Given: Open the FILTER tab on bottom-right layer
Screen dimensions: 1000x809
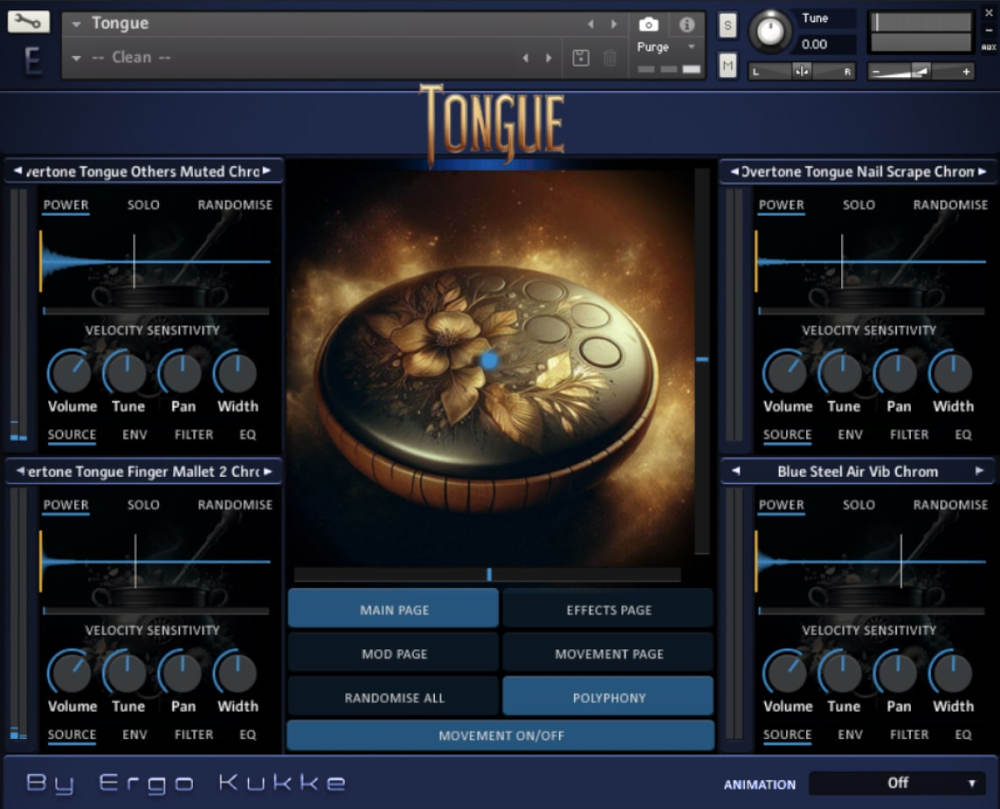Looking at the screenshot, I should tap(909, 734).
